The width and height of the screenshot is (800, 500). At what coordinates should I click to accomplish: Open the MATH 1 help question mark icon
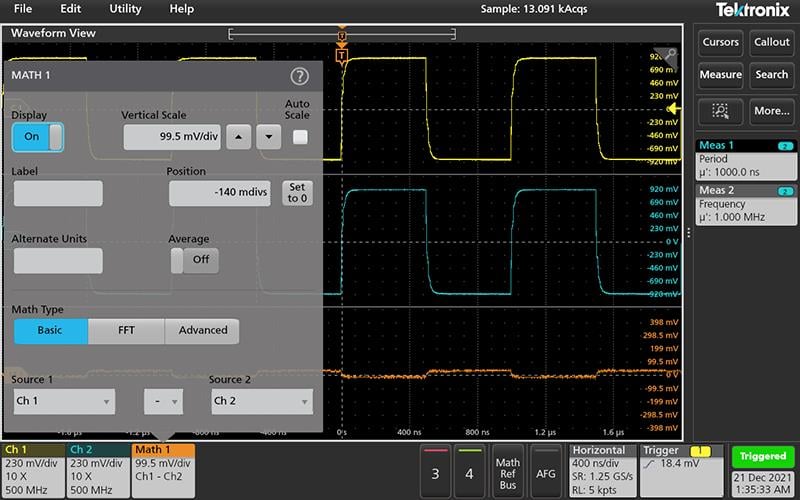coord(299,76)
